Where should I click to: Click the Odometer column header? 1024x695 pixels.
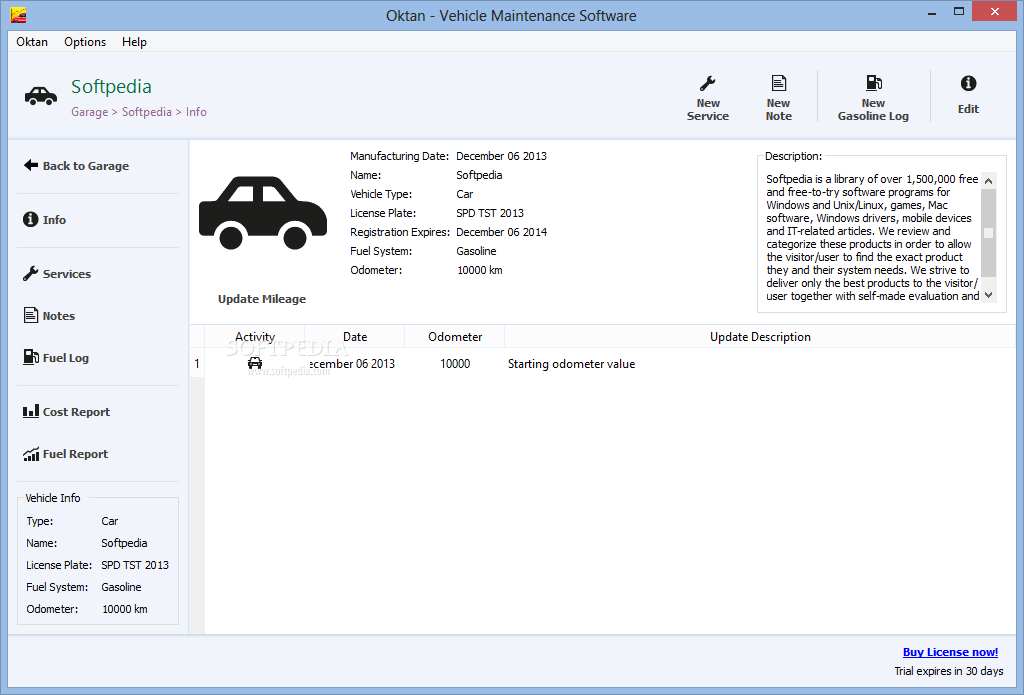click(x=455, y=337)
